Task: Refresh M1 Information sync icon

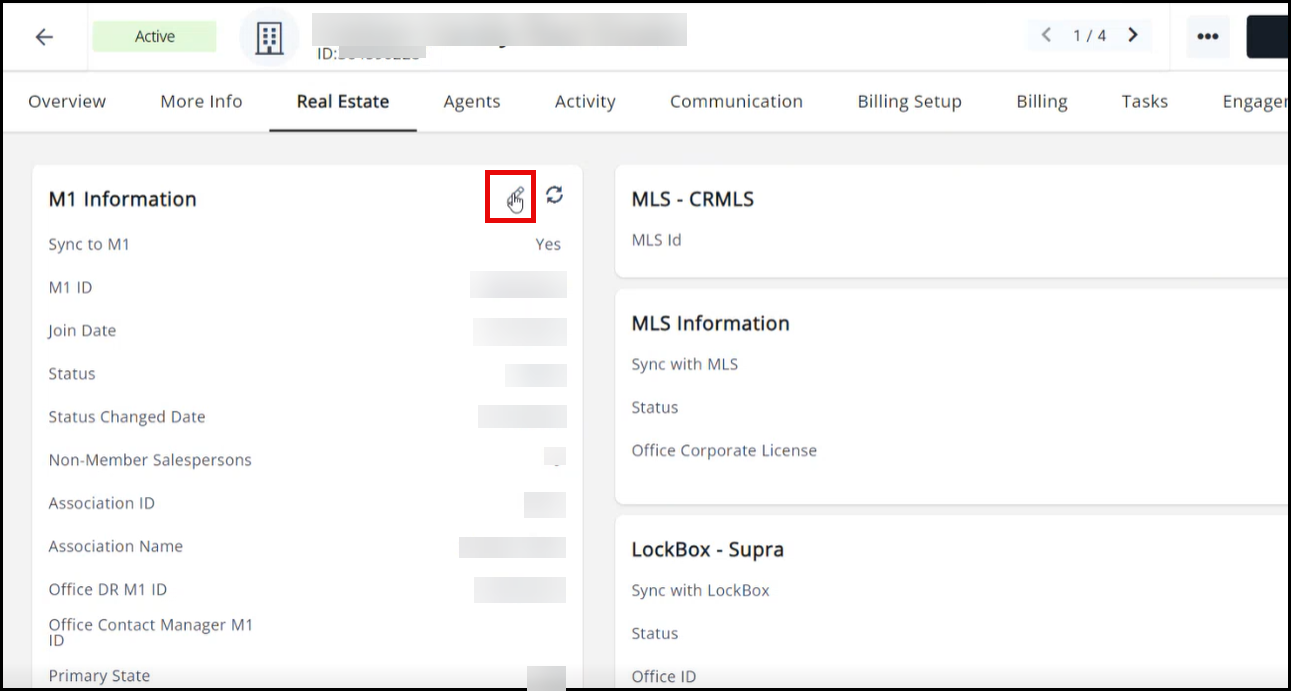Action: pos(554,195)
